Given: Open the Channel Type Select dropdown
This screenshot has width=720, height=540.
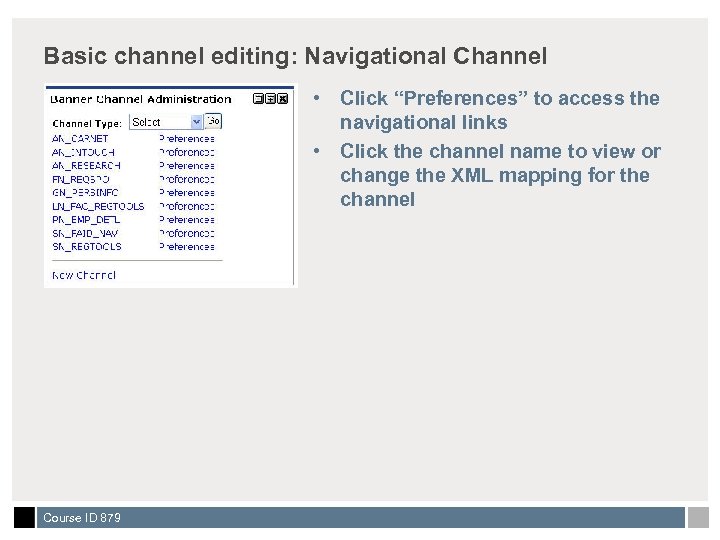Looking at the screenshot, I should (x=166, y=122).
